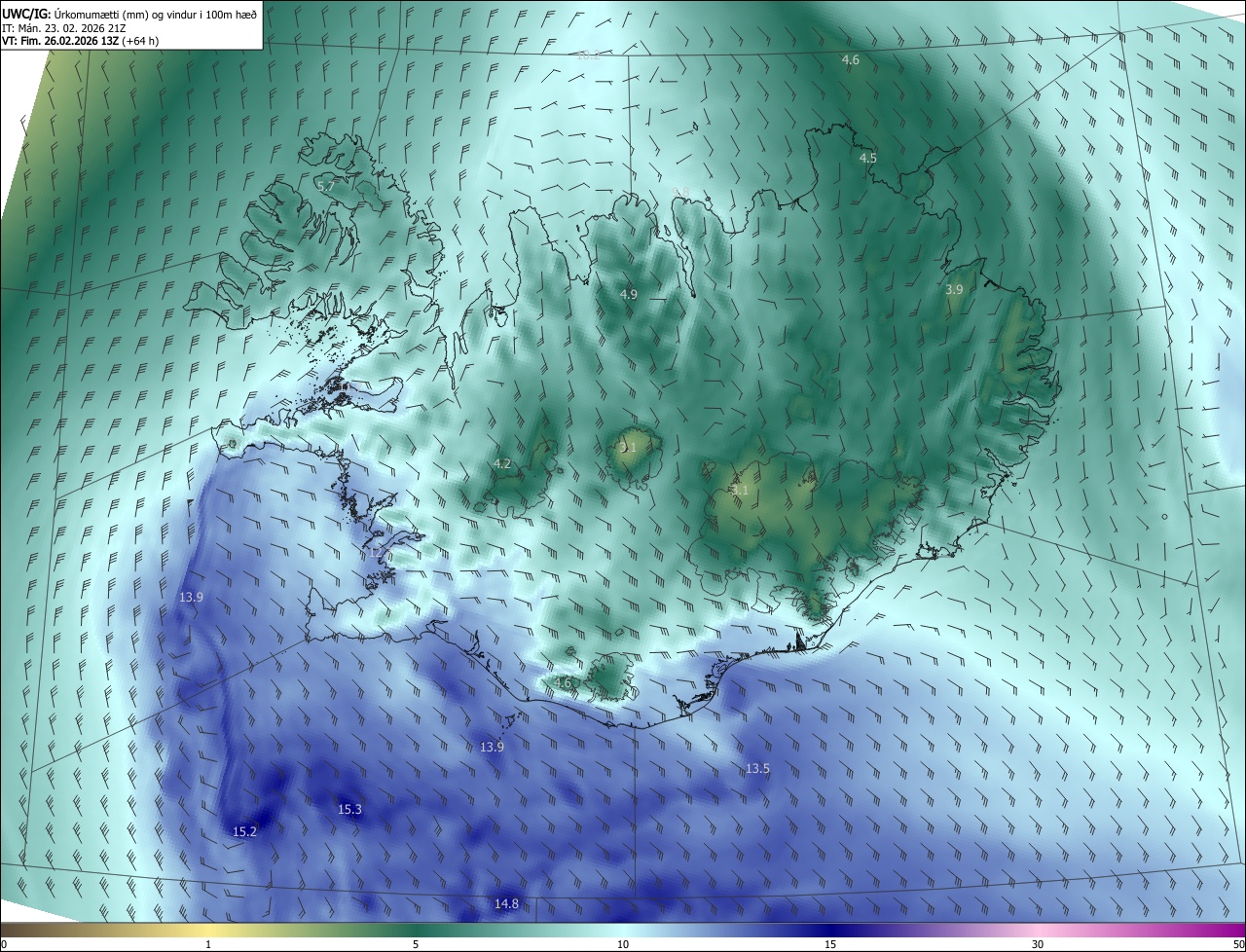Image resolution: width=1246 pixels, height=952 pixels.
Task: Click the 15.2 value in the southwest ocean
Action: coord(245,831)
